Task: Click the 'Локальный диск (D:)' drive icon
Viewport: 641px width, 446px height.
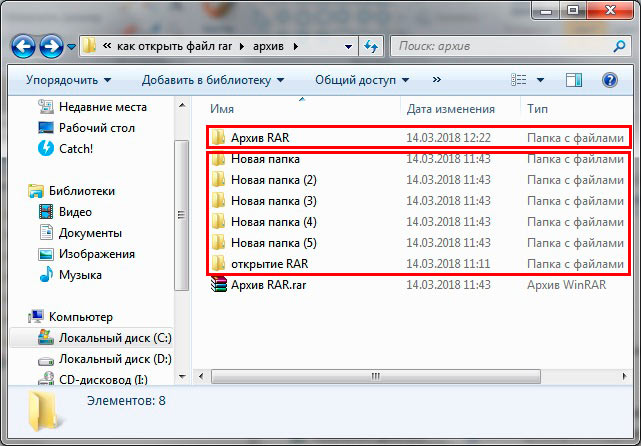Action: (46, 361)
